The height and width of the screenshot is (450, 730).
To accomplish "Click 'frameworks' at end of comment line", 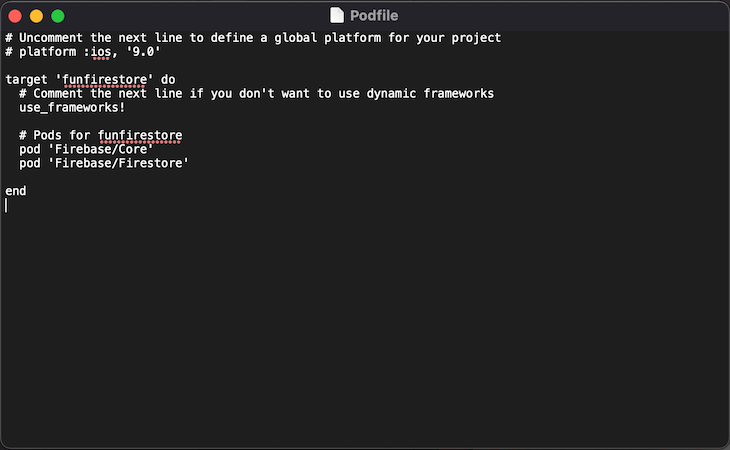I will 459,94.
